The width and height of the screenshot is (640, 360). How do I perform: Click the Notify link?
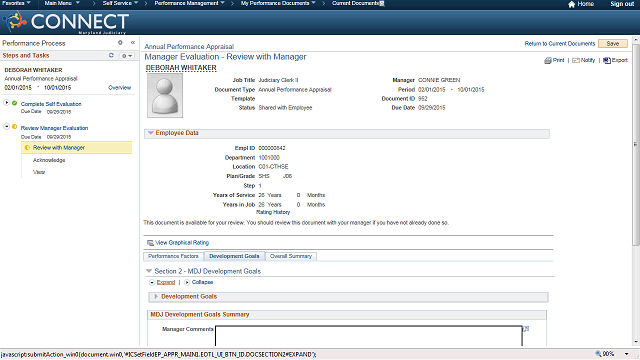tap(588, 60)
